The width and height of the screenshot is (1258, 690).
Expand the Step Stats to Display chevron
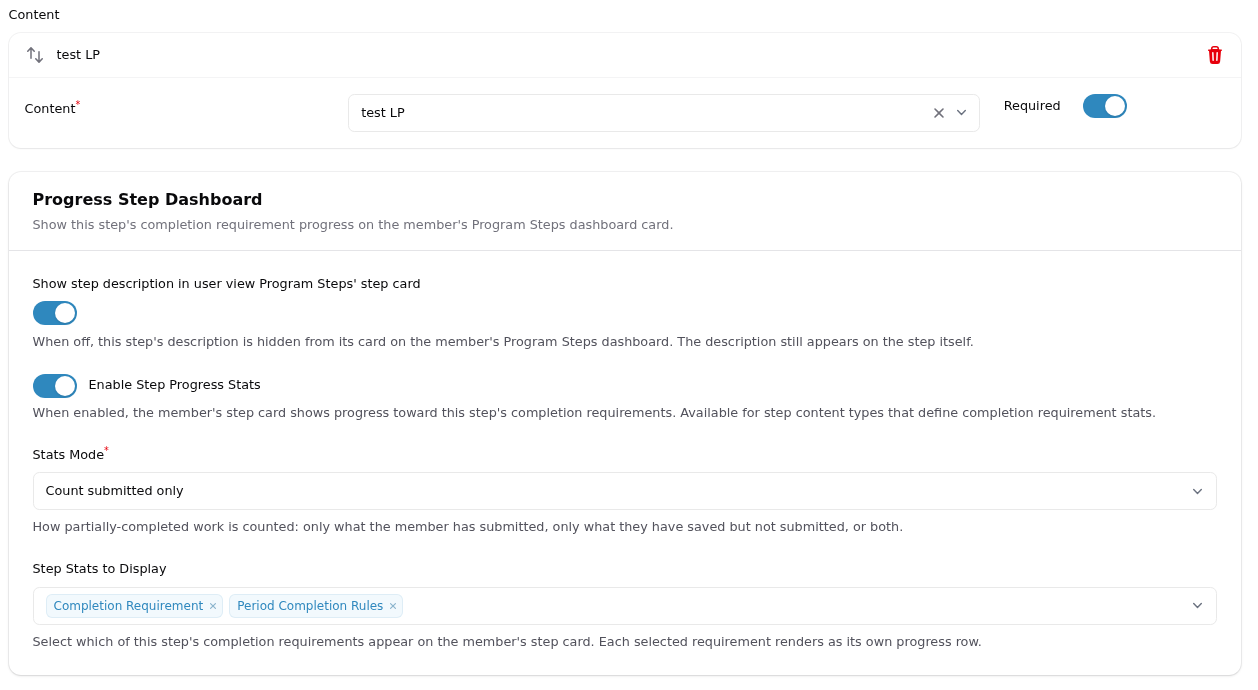point(1198,606)
